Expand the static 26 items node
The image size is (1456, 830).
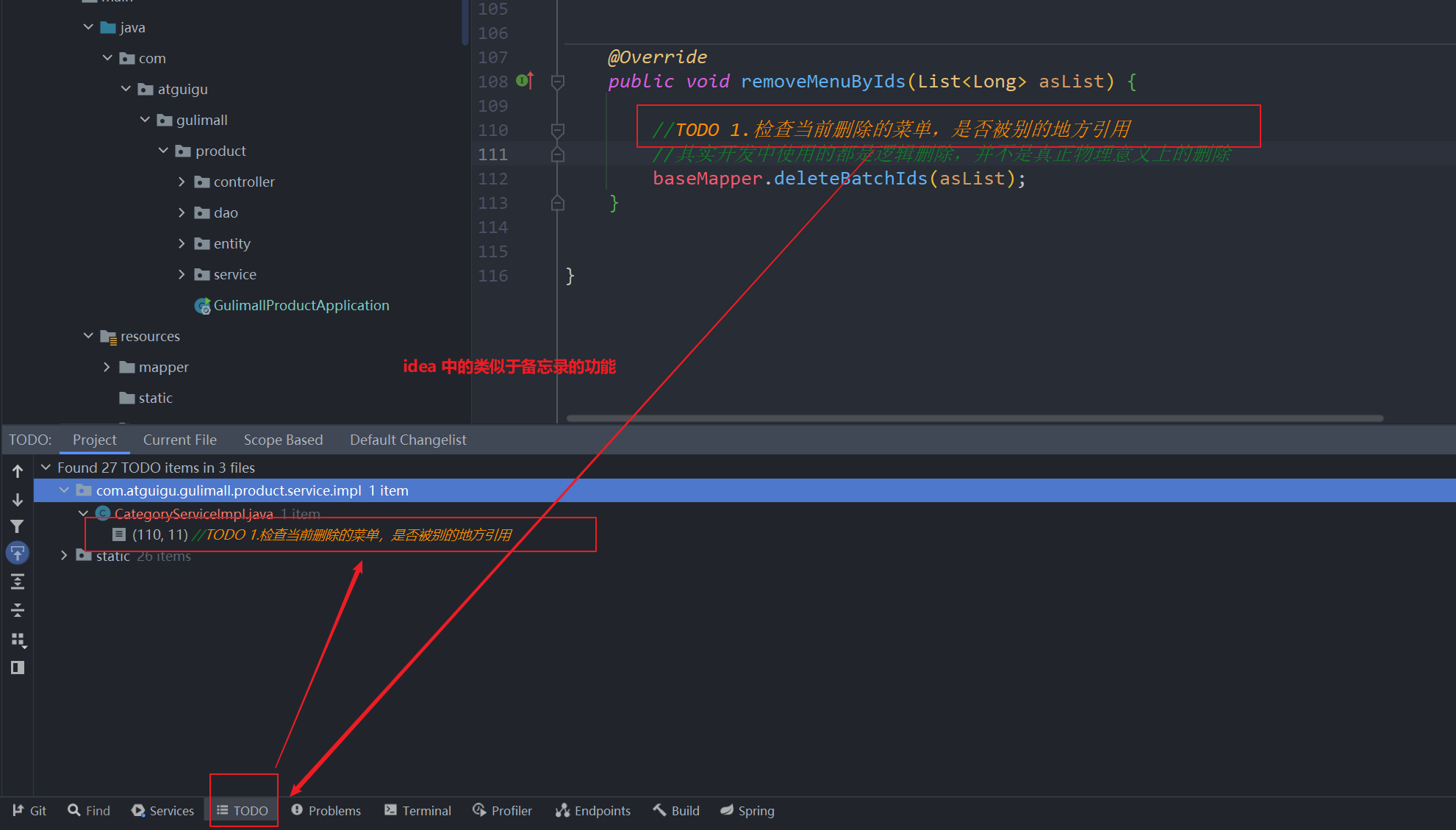coord(64,556)
